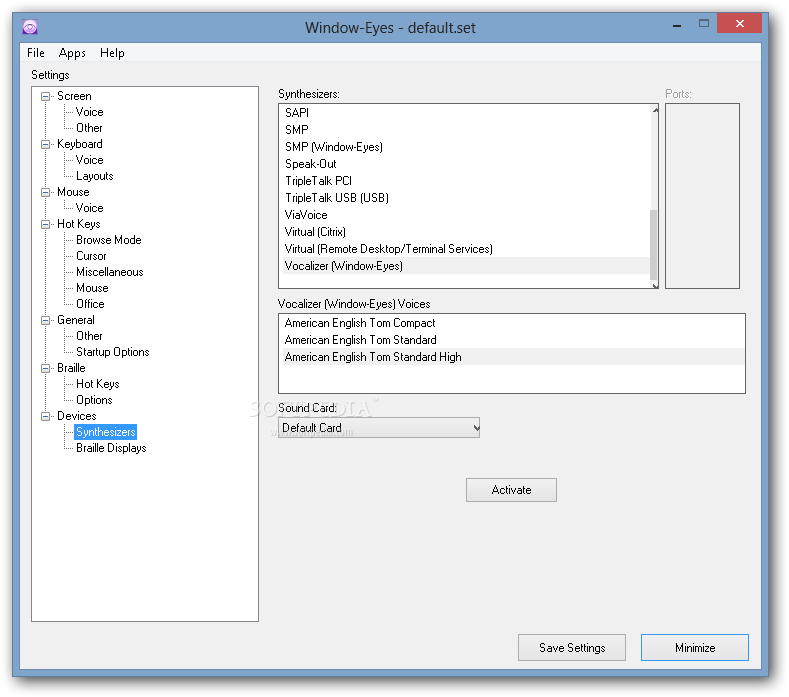Image resolution: width=789 pixels, height=697 pixels.
Task: Select Options under Braille
Action: coord(94,400)
